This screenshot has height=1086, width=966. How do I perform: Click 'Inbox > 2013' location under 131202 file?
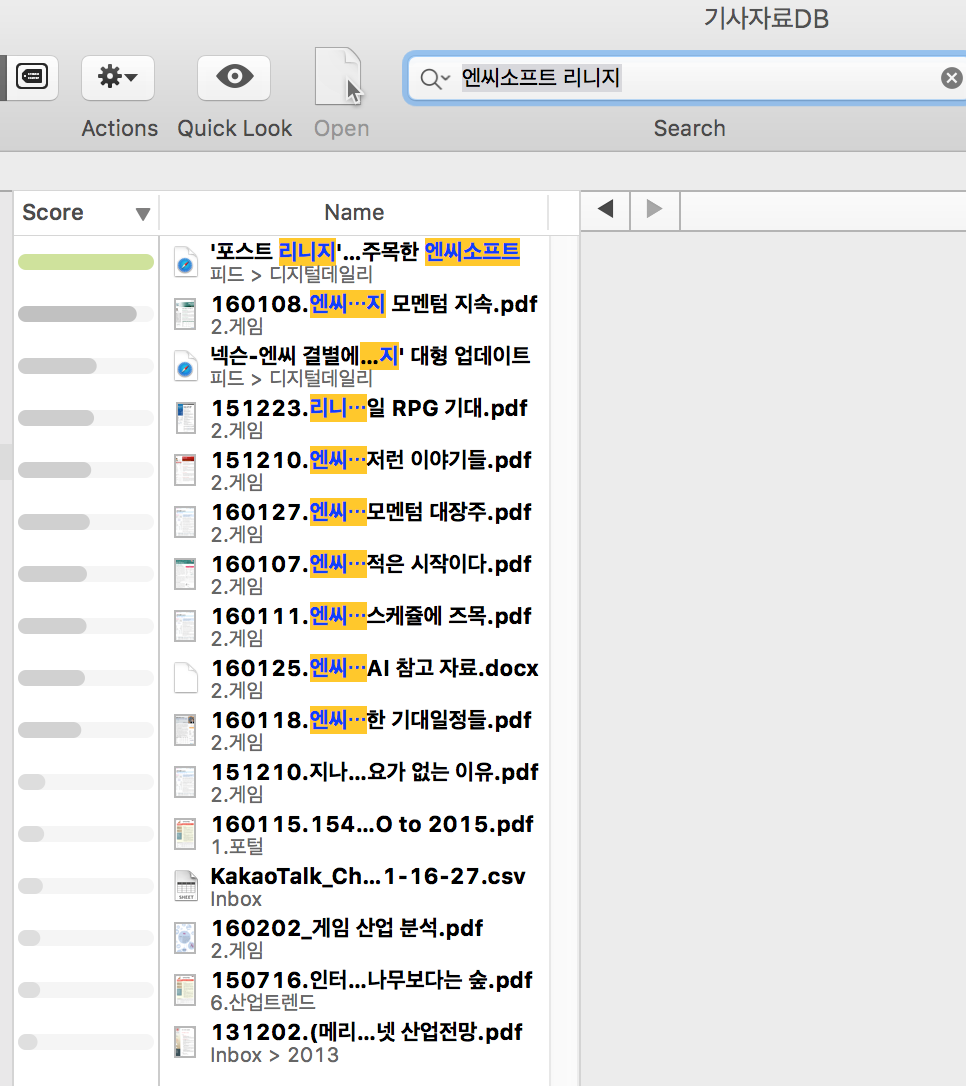point(274,1055)
